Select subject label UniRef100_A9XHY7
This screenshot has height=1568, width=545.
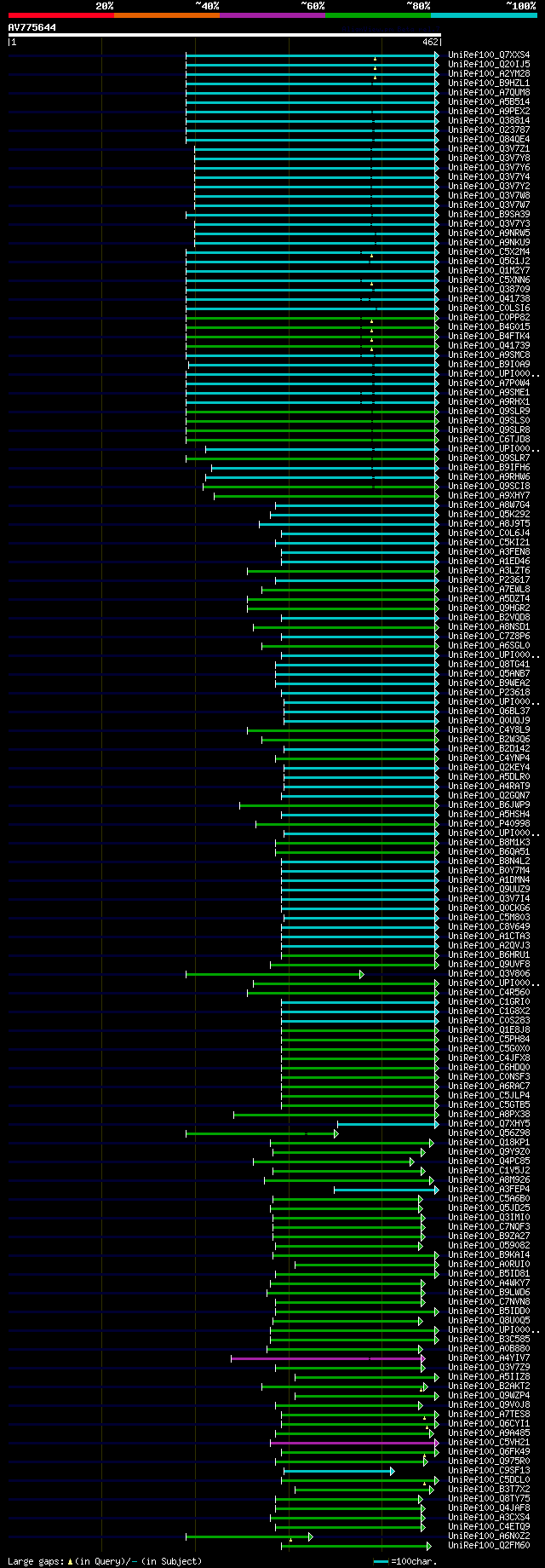point(489,495)
